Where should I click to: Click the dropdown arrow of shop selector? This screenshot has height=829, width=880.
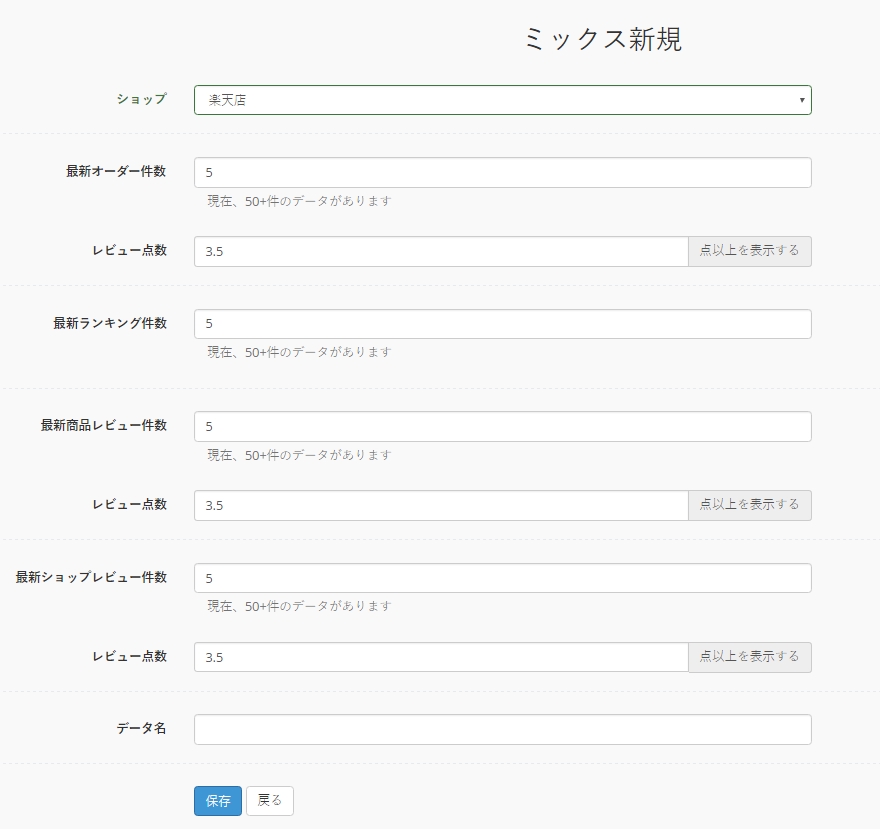[802, 100]
